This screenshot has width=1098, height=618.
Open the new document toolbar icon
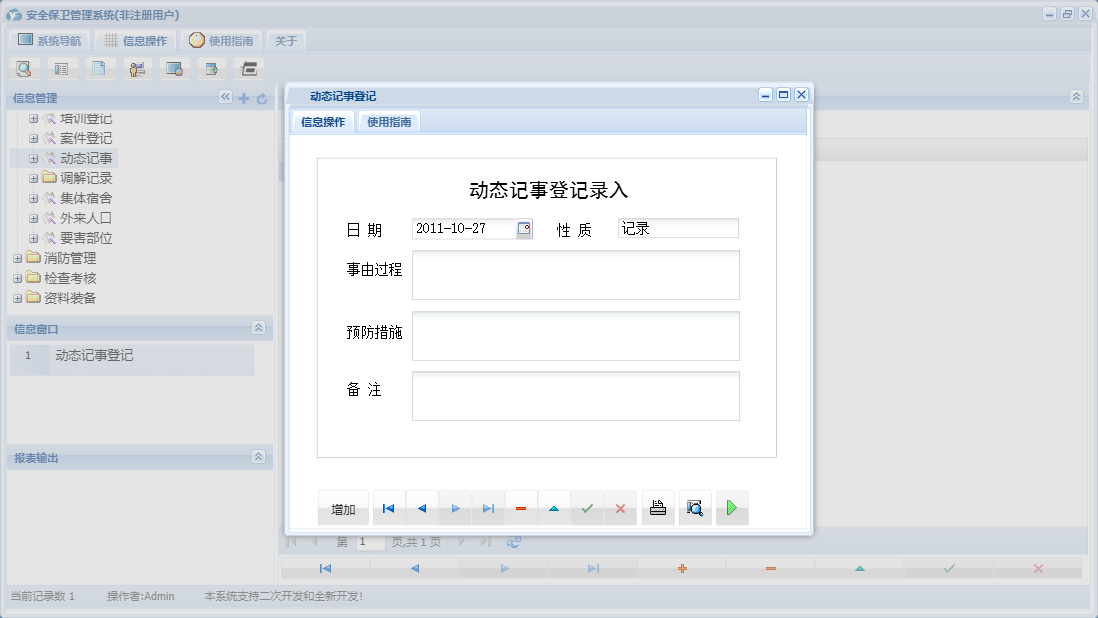pyautogui.click(x=100, y=69)
